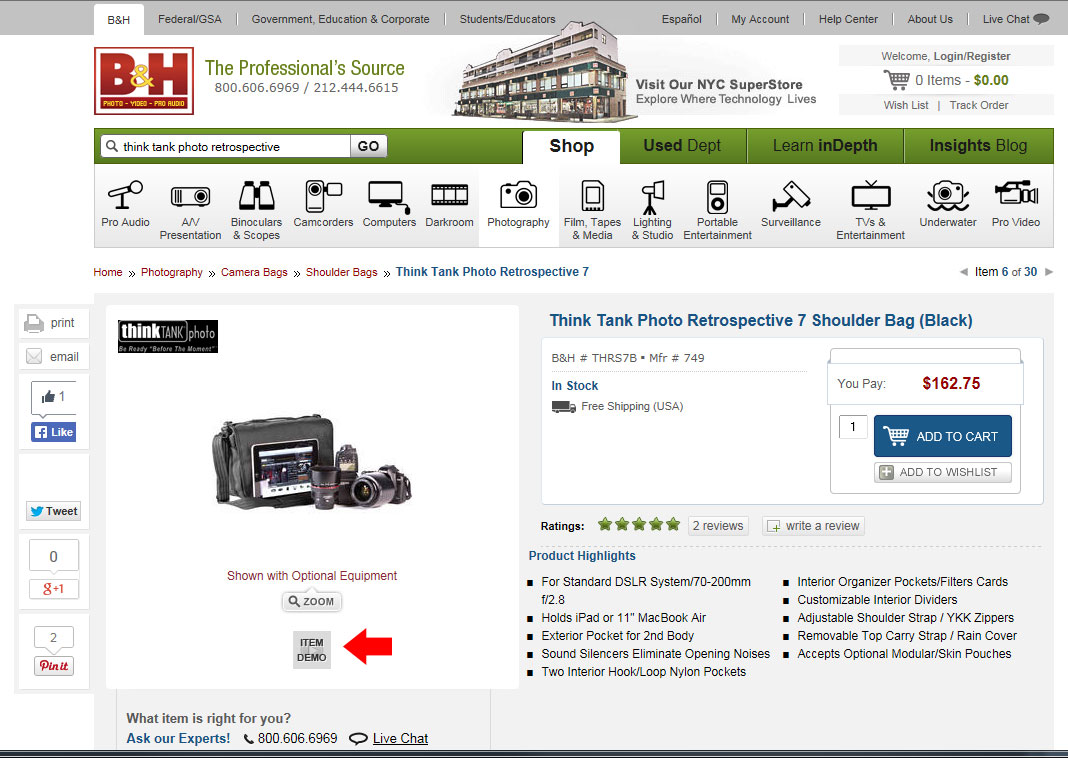
Task: Open the 2 reviews link
Action: tap(718, 526)
